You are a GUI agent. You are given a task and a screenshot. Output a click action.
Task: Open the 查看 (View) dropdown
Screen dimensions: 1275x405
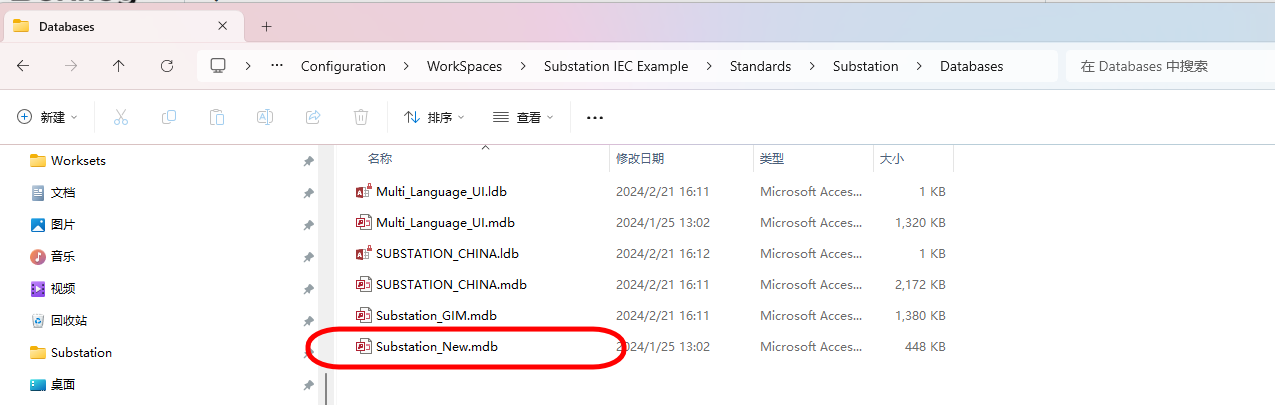523,117
